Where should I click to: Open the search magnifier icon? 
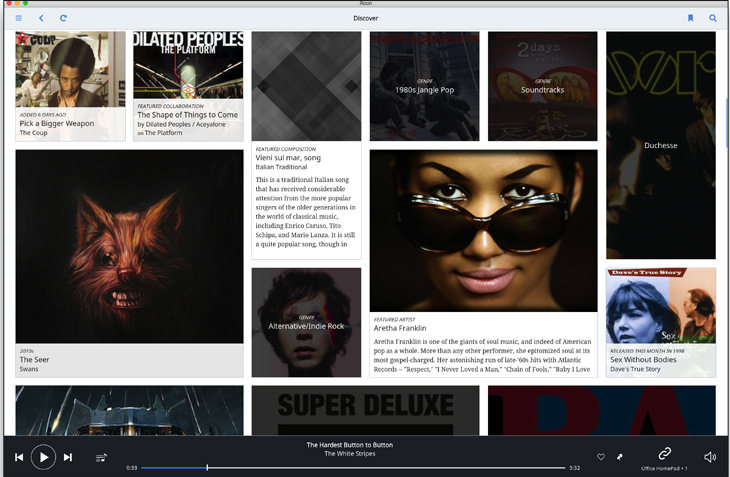[x=713, y=18]
